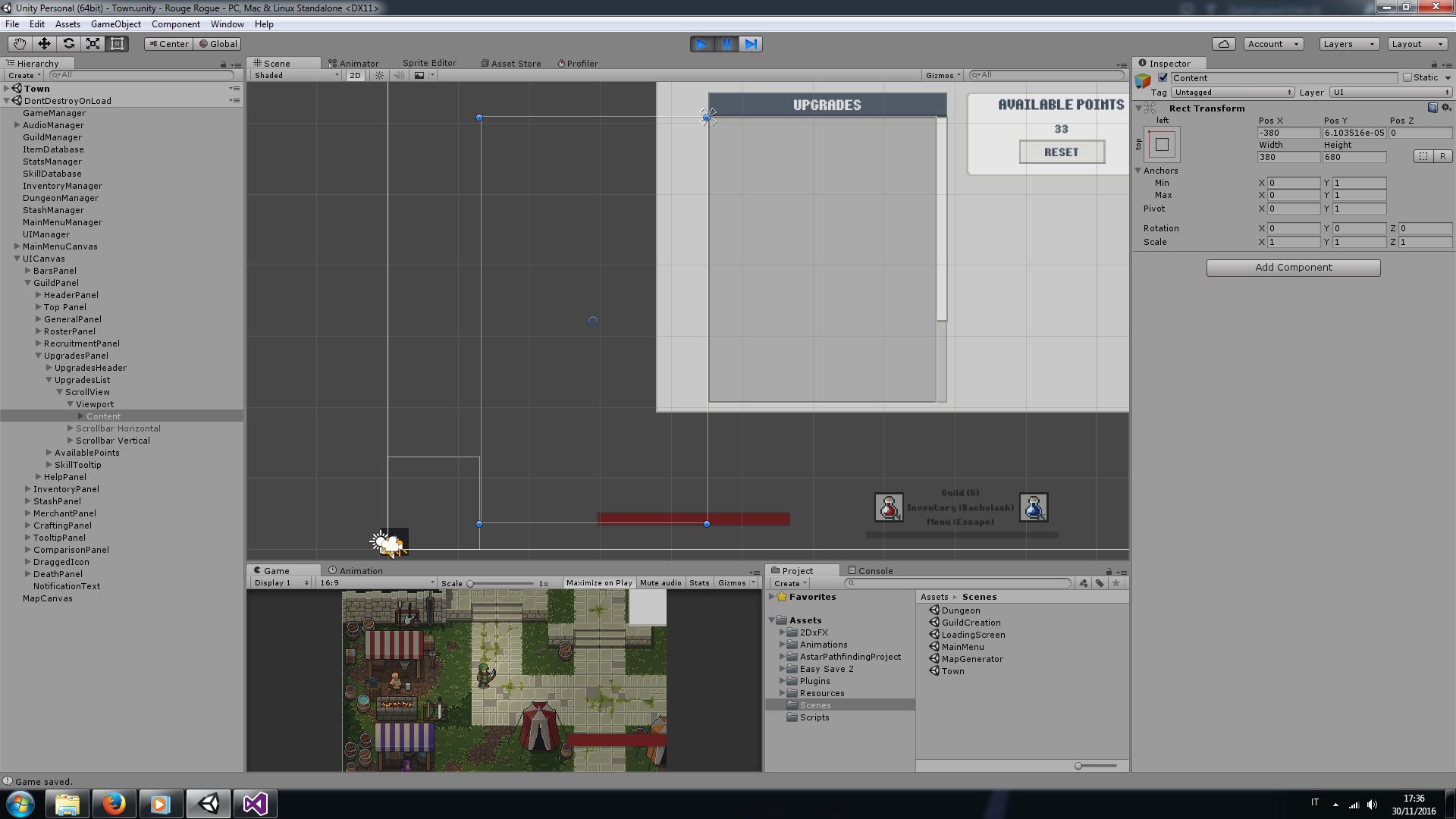Select the Rotate tool in the toolbar
This screenshot has width=1456, height=819.
pos(69,44)
